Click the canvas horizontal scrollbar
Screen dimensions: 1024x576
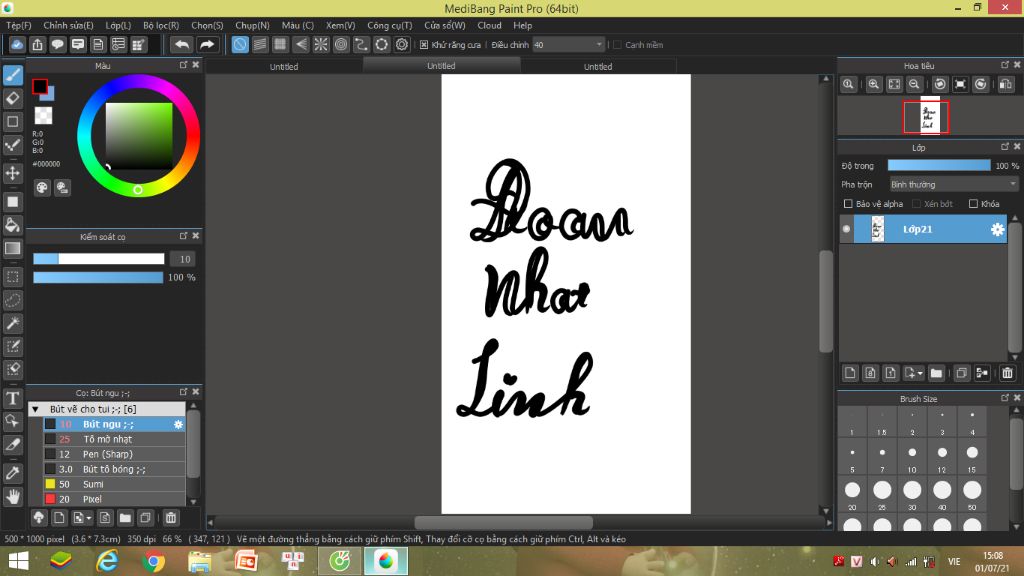(504, 522)
